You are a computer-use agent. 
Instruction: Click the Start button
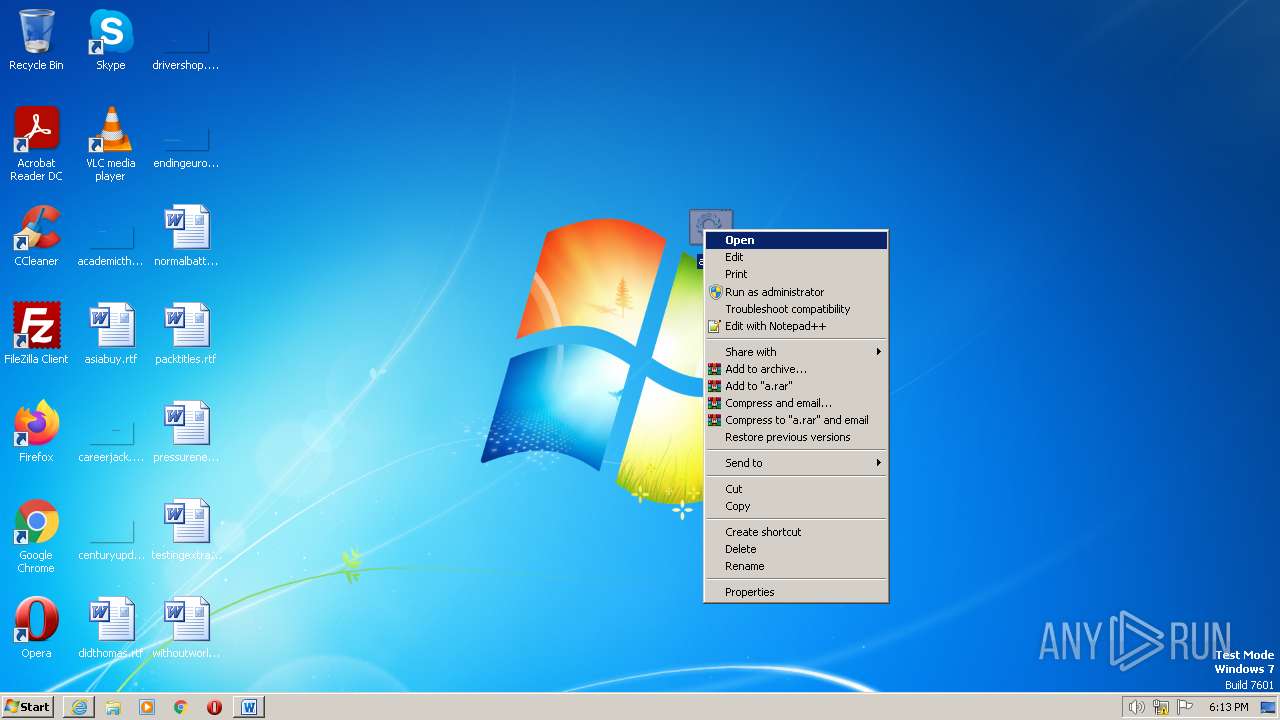pyautogui.click(x=27, y=707)
